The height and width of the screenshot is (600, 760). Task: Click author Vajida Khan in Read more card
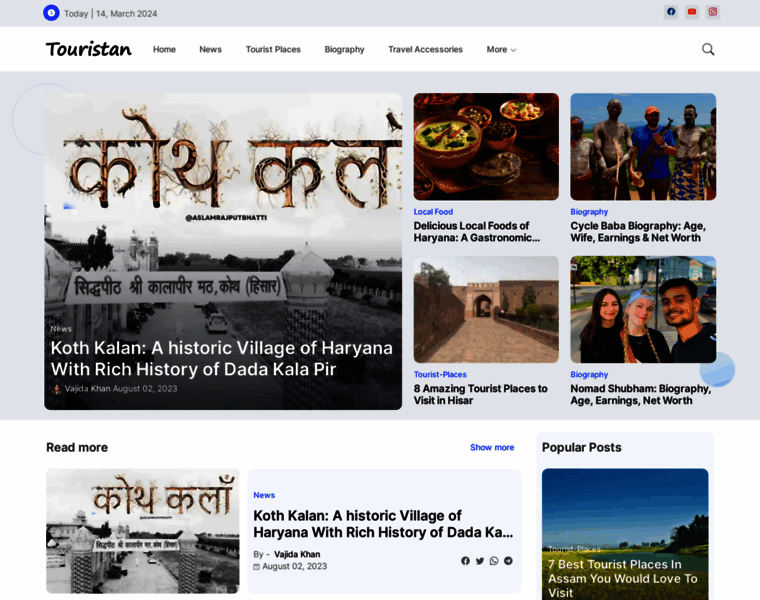coord(297,554)
